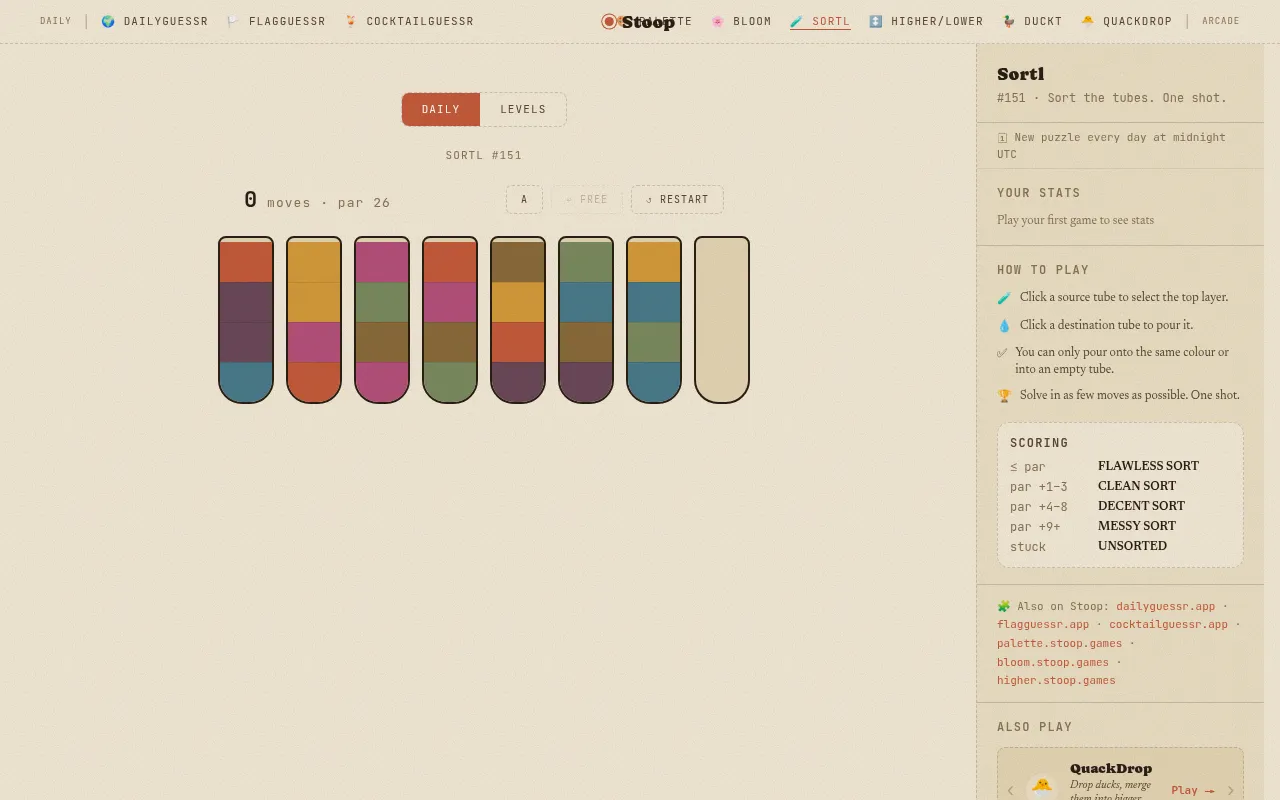Open the cocktailguessr.app link

(x=1168, y=624)
